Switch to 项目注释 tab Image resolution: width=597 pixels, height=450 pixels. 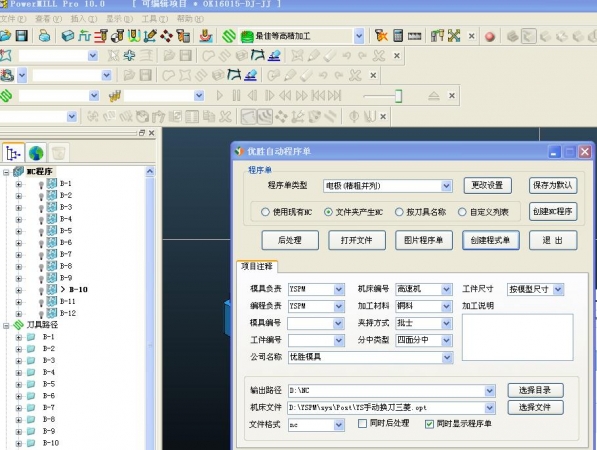(257, 266)
